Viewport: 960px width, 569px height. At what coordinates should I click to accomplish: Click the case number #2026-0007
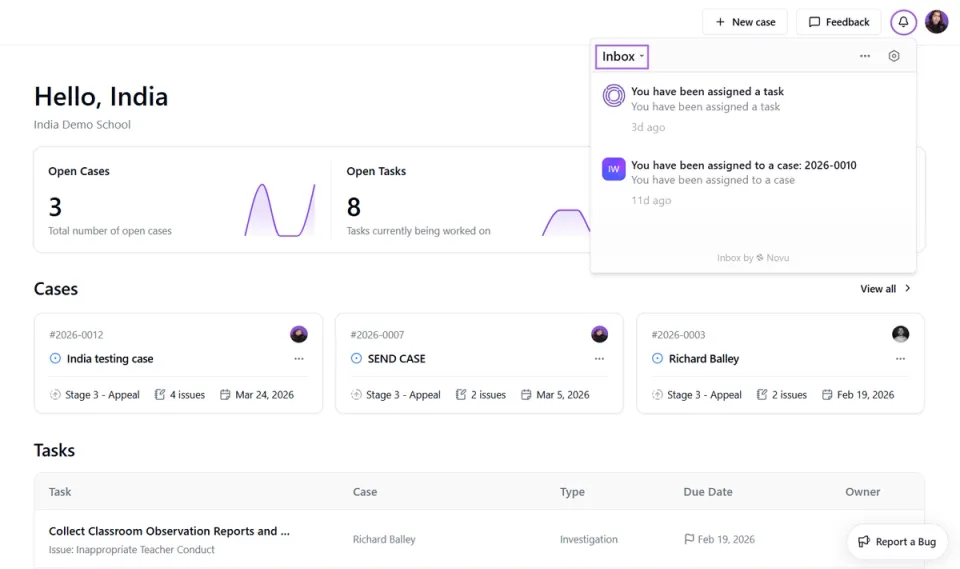(377, 335)
